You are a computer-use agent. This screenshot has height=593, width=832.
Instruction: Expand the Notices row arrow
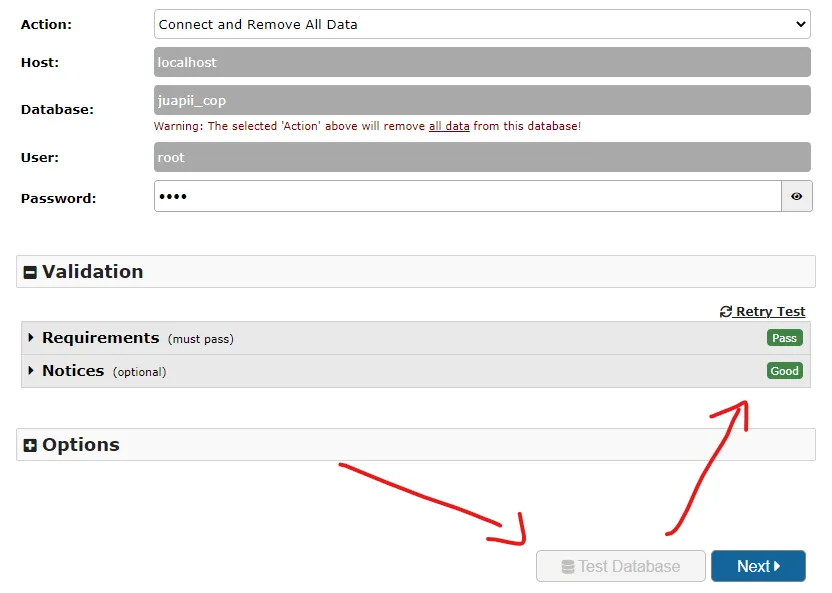(31, 370)
